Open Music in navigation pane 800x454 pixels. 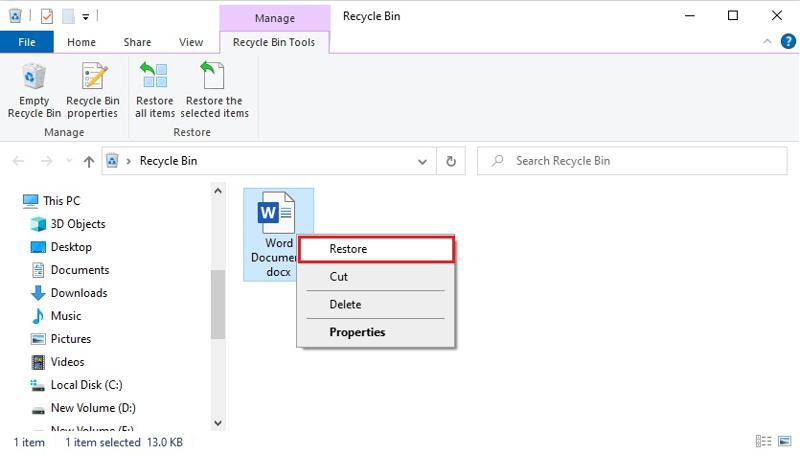pos(56,316)
